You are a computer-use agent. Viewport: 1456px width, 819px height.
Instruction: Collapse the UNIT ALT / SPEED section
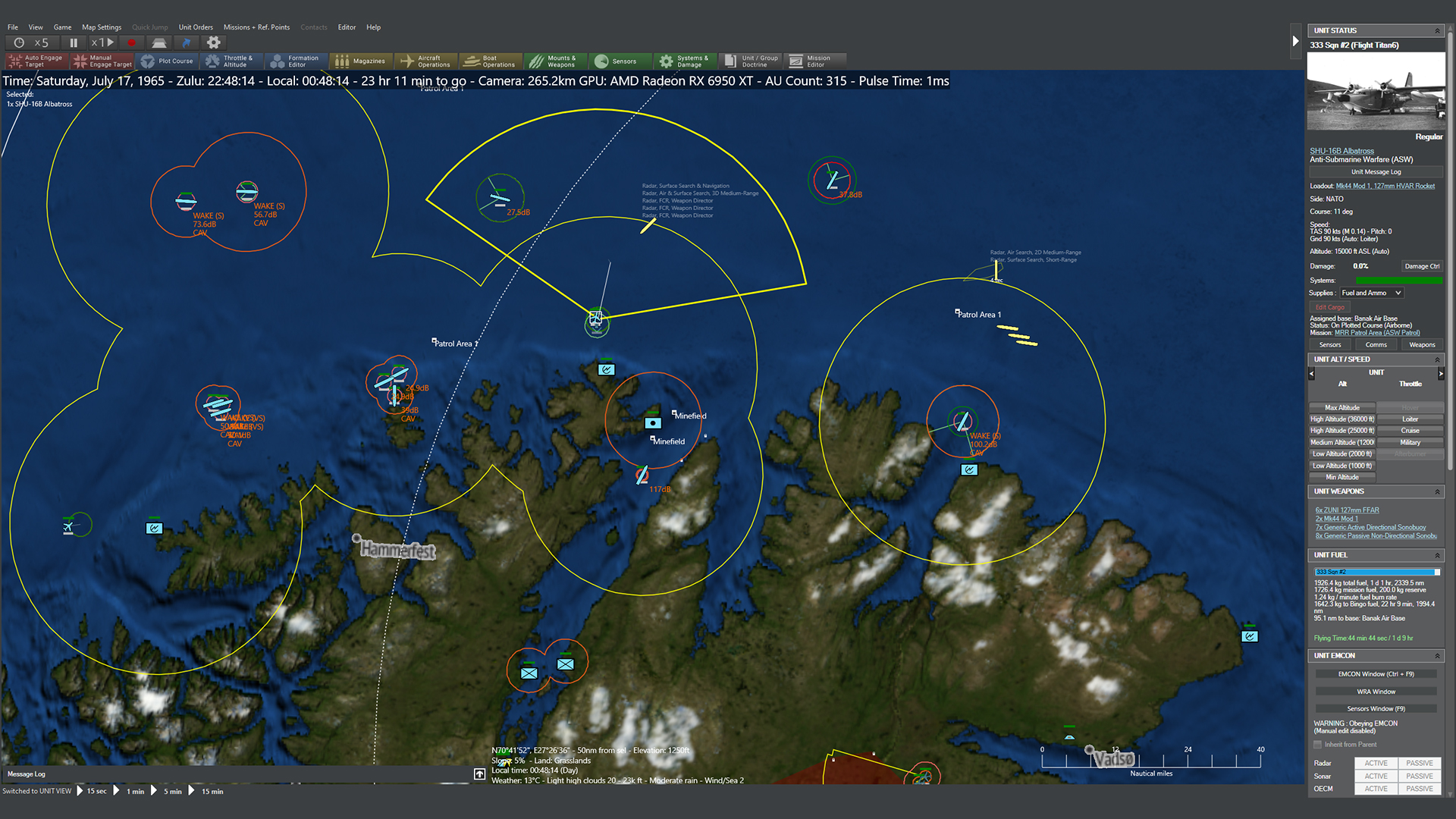coord(1437,359)
